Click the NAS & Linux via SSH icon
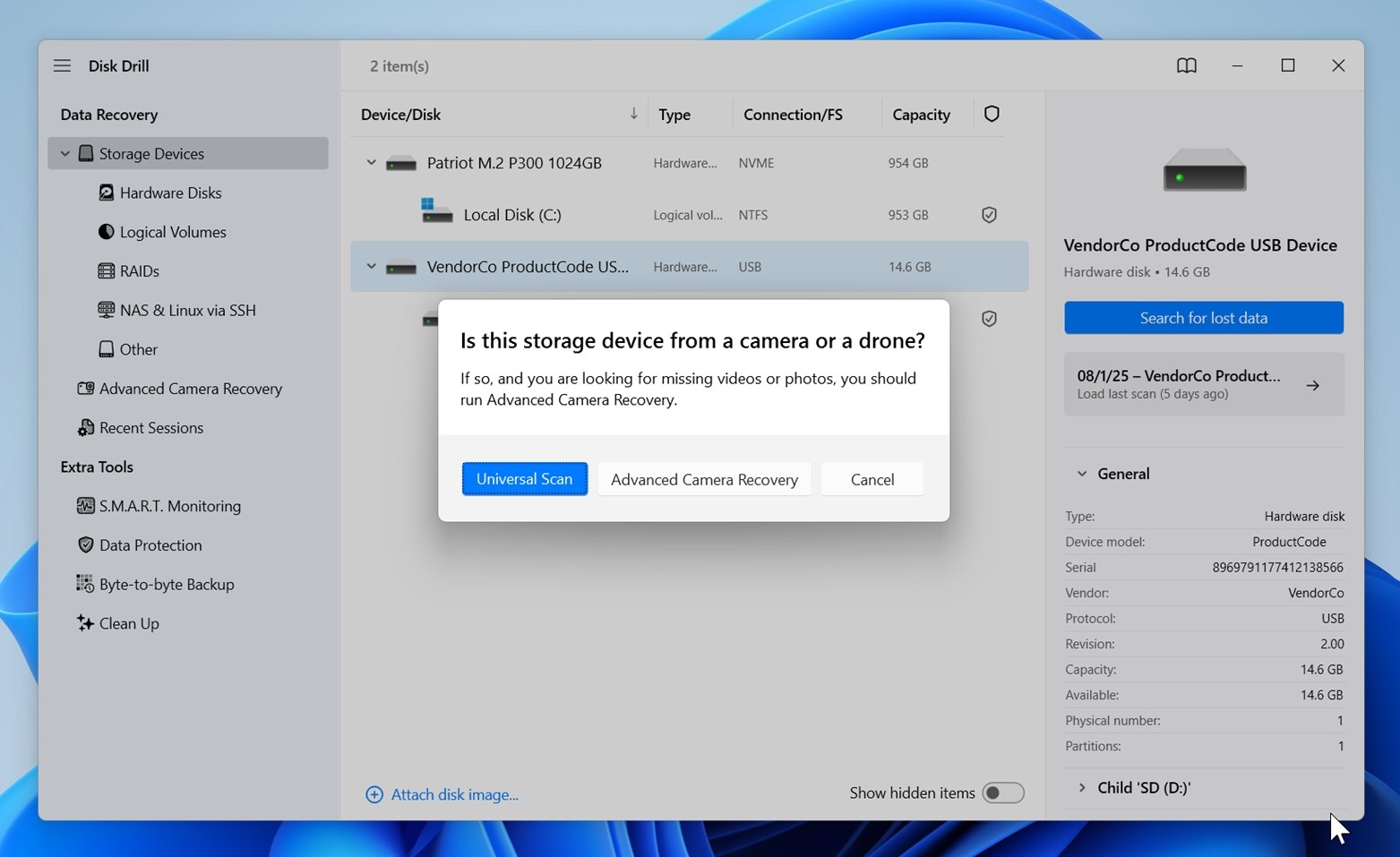This screenshot has width=1400, height=857. 106,310
